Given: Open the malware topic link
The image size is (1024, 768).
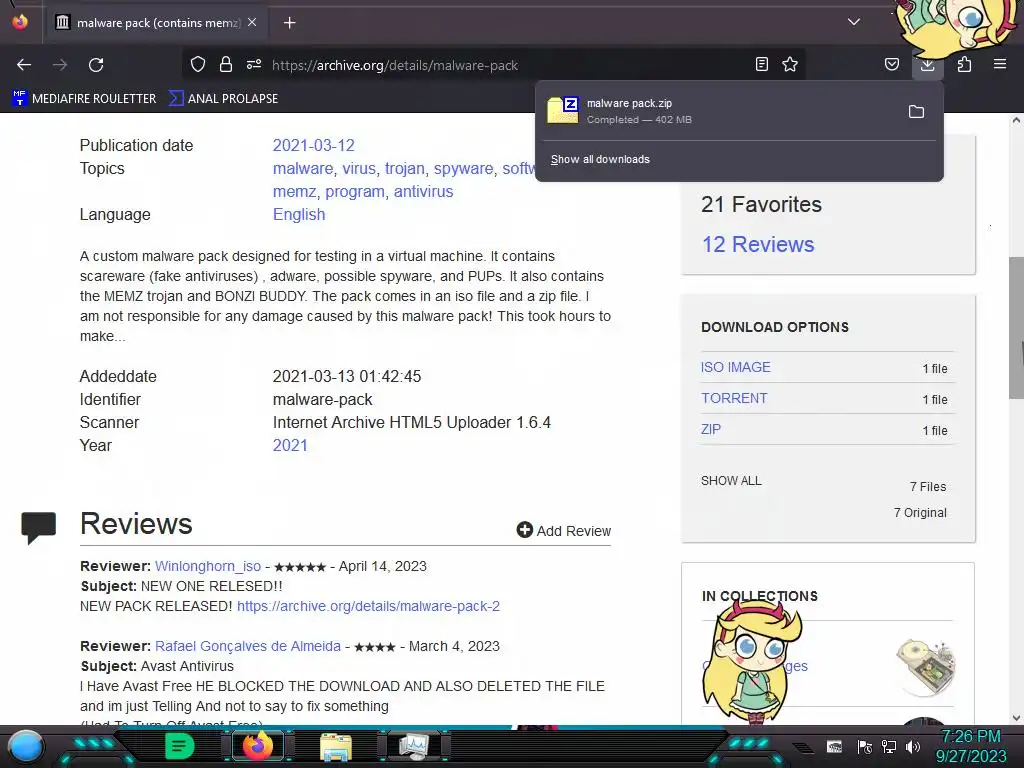Looking at the screenshot, I should click(303, 168).
